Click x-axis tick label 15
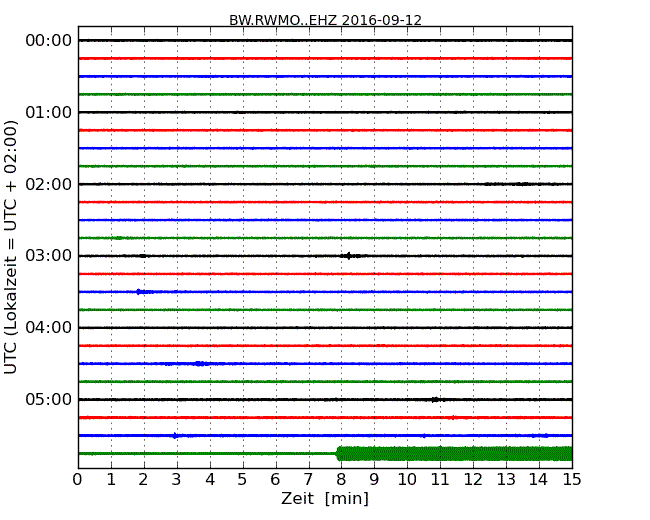 [572, 479]
